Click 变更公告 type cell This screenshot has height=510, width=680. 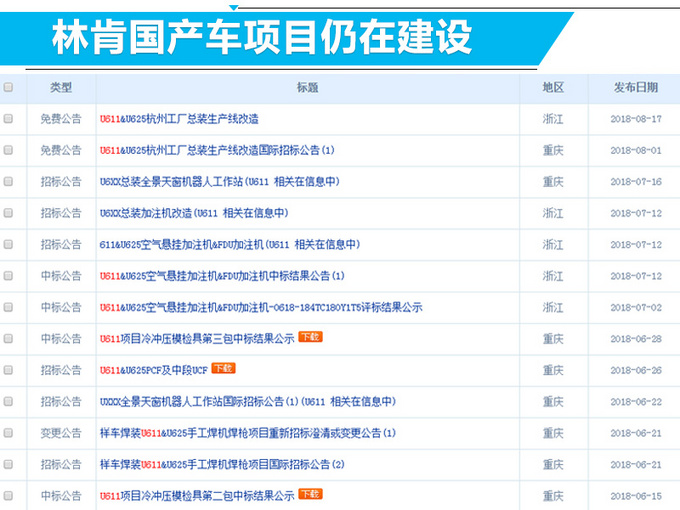point(61,433)
